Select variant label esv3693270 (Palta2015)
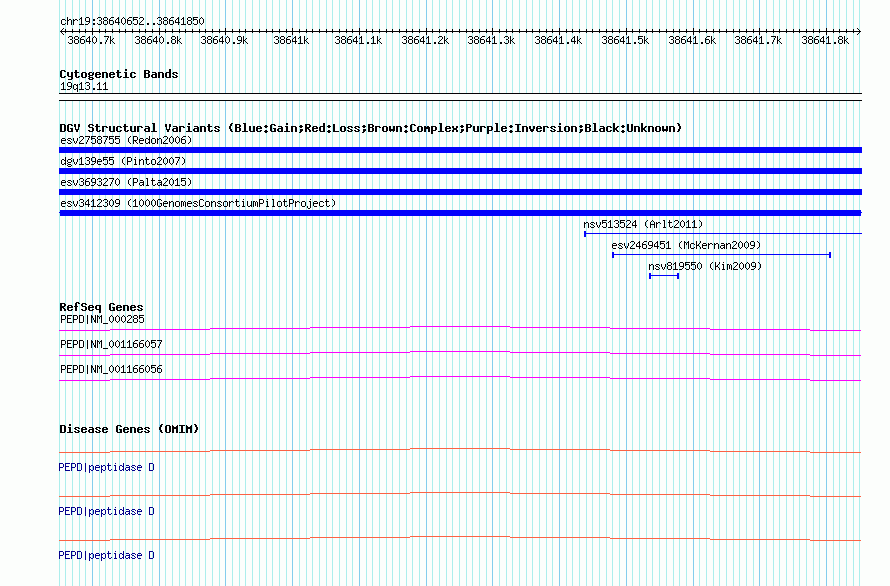The image size is (890, 586). pos(126,182)
